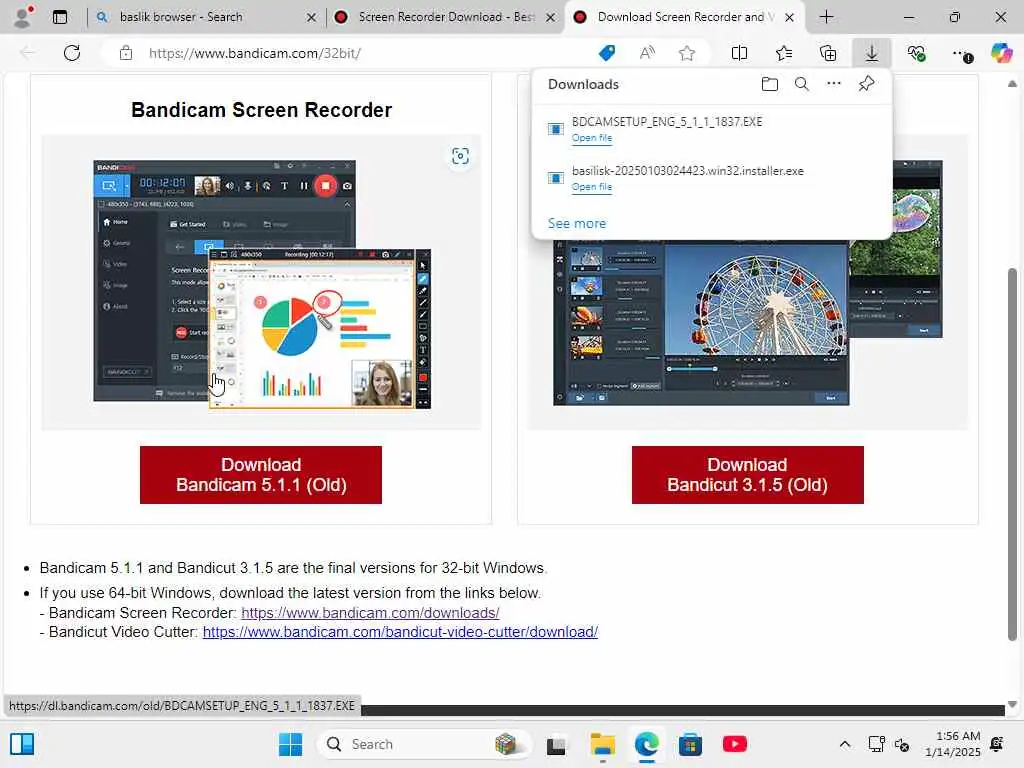View site information lock icon
The width and height of the screenshot is (1024, 768).
pos(126,53)
